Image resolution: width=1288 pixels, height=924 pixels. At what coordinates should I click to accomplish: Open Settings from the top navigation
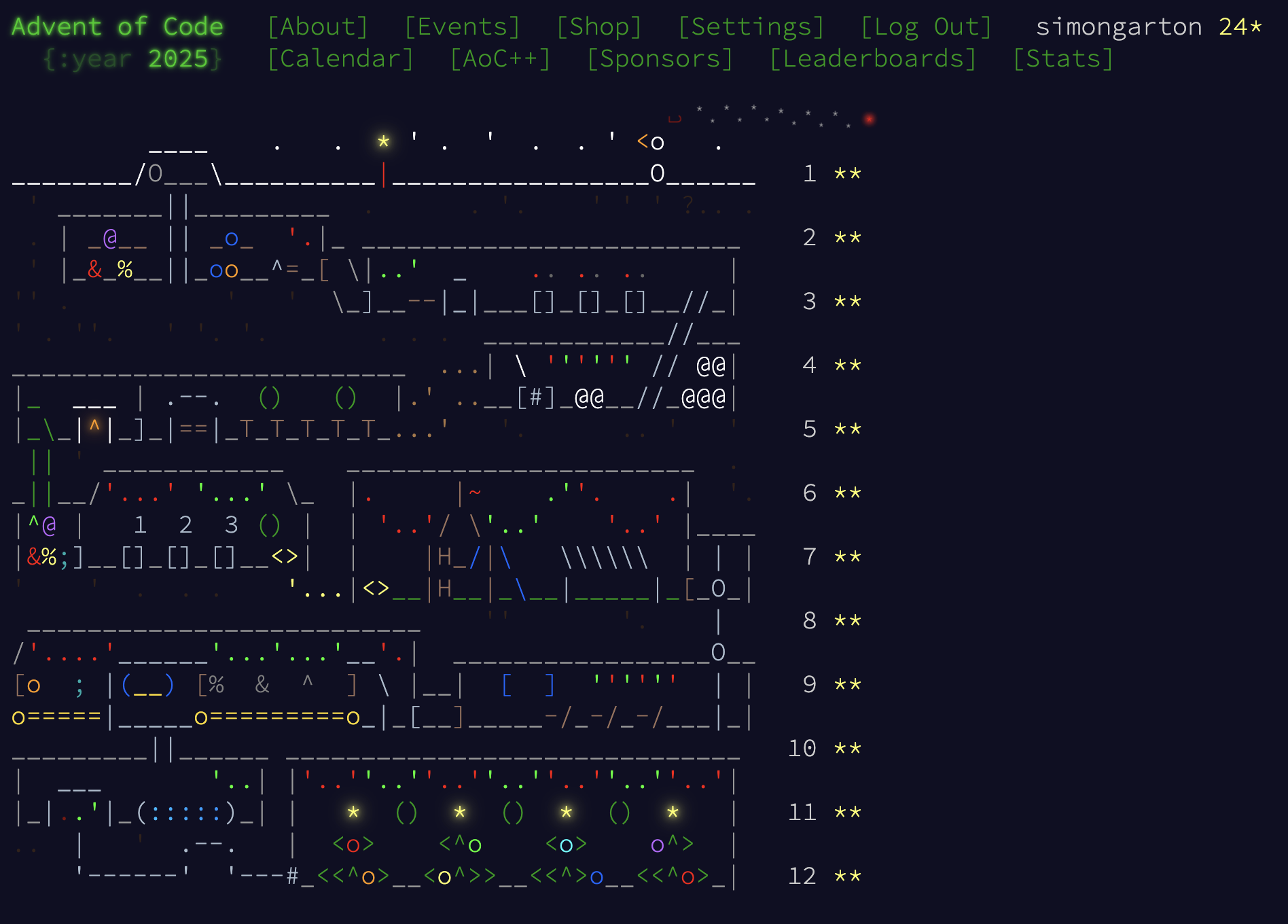pyautogui.click(x=751, y=26)
